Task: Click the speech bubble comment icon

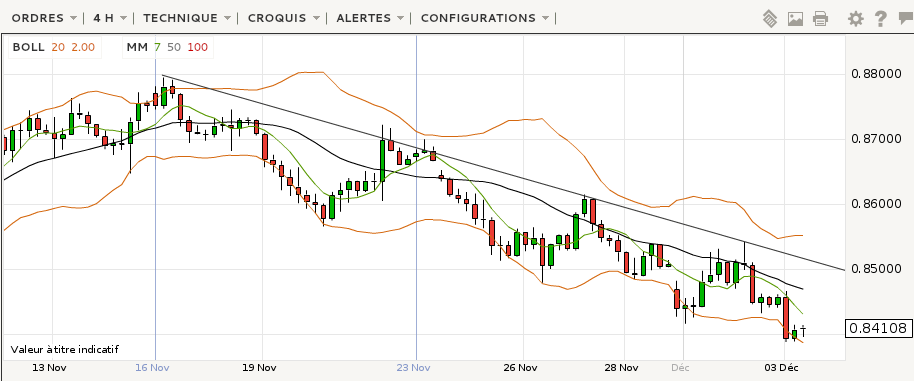Action: pos(906,19)
